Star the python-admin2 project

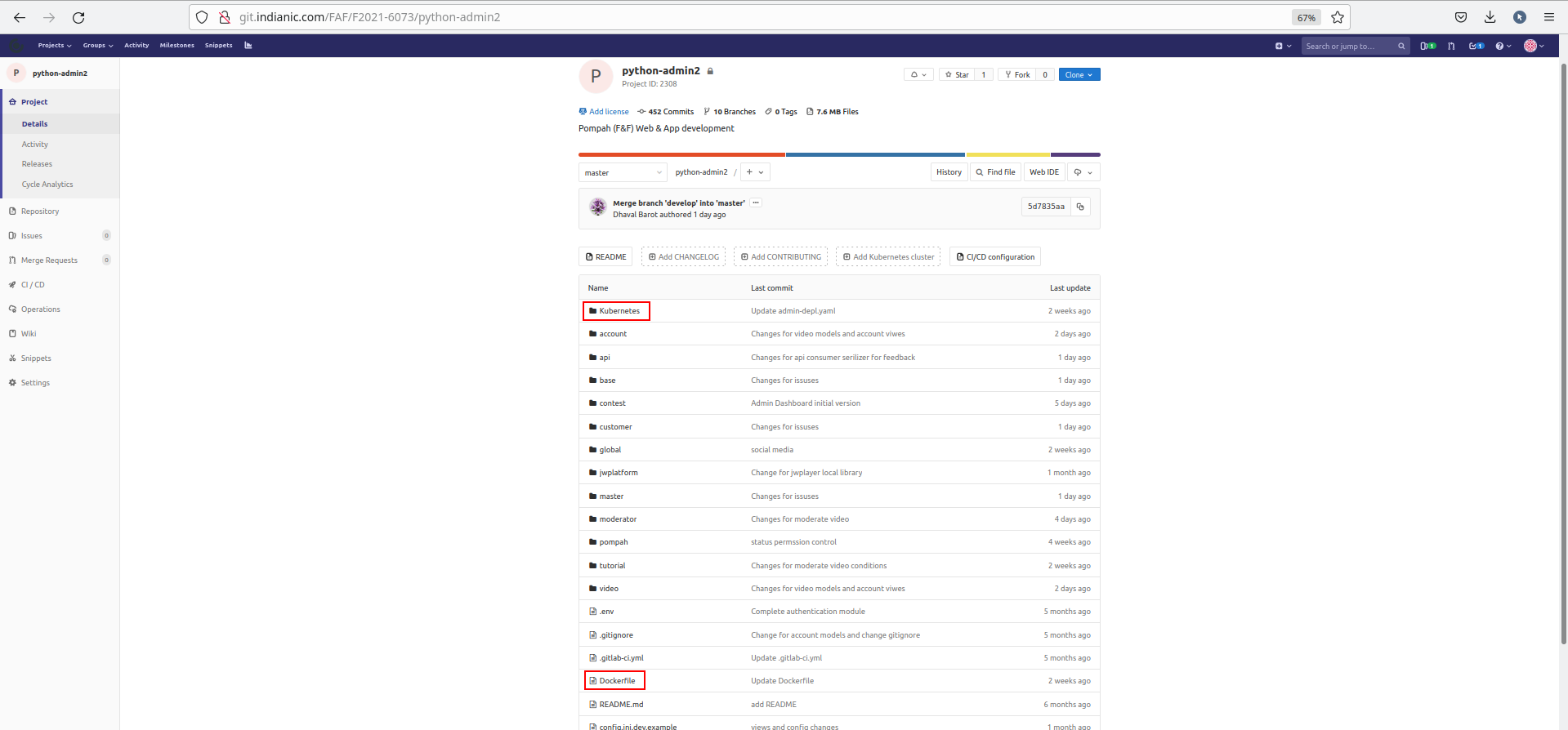click(957, 74)
